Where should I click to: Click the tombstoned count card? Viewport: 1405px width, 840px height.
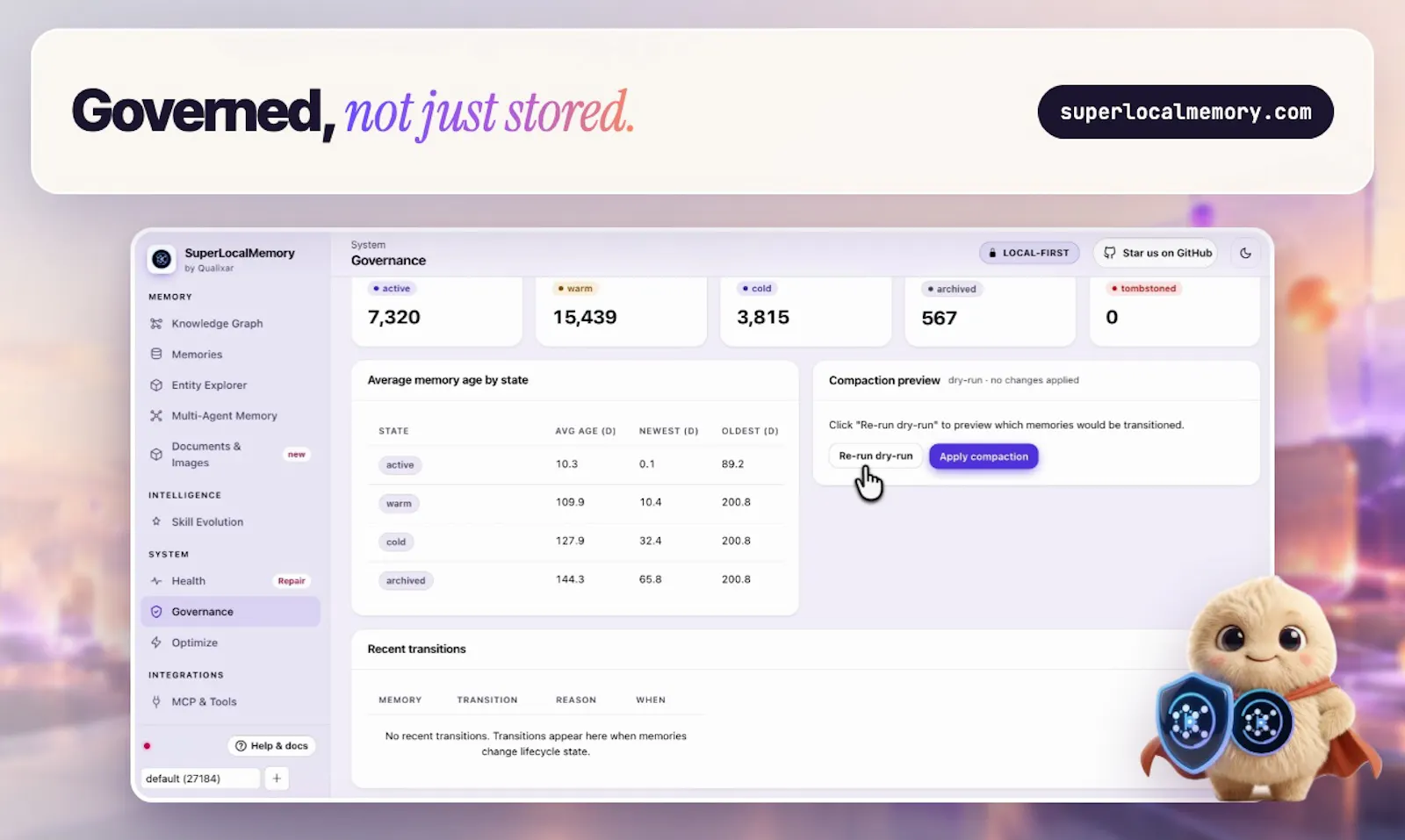1174,312
